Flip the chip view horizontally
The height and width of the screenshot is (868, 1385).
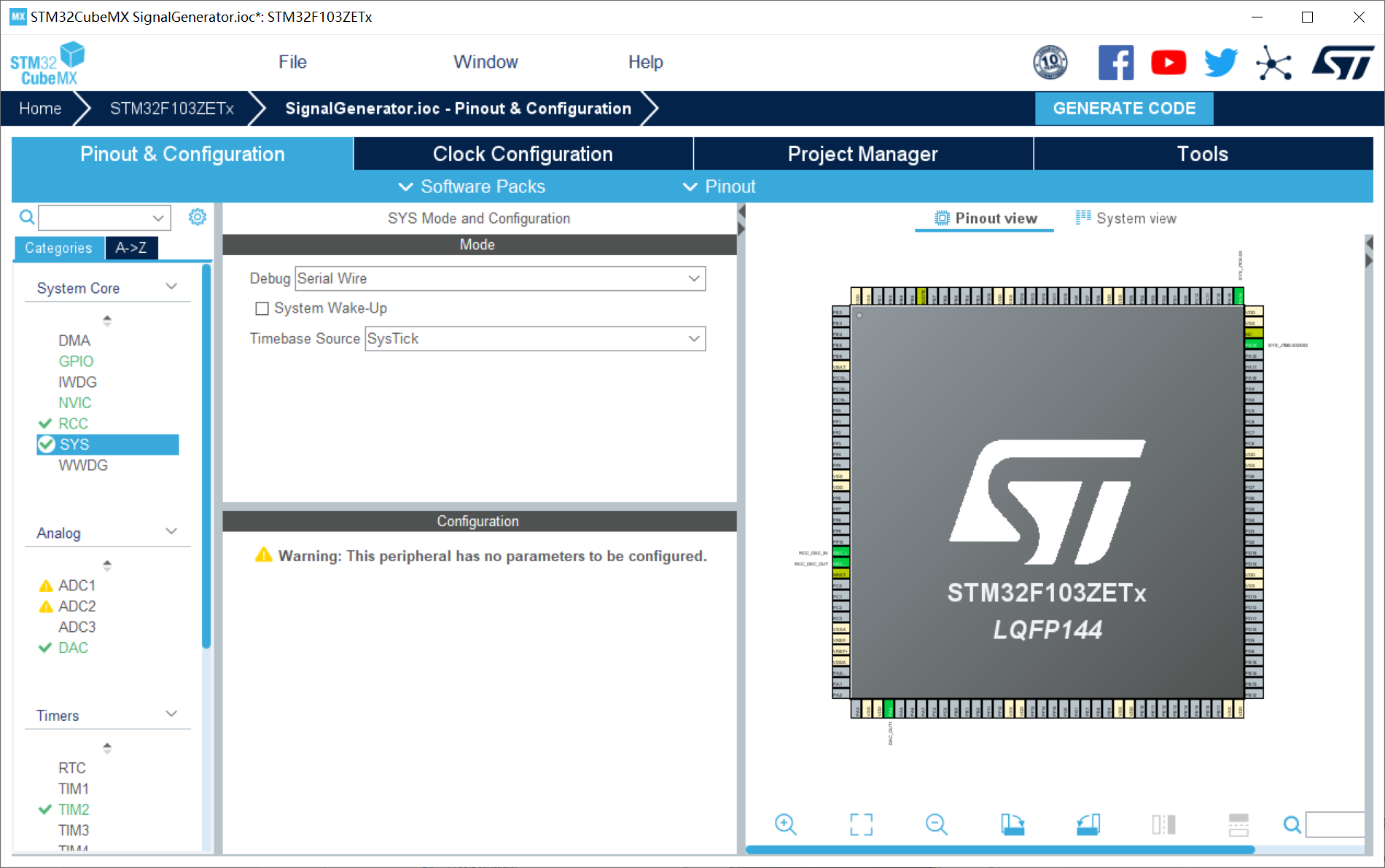pyautogui.click(x=1163, y=824)
